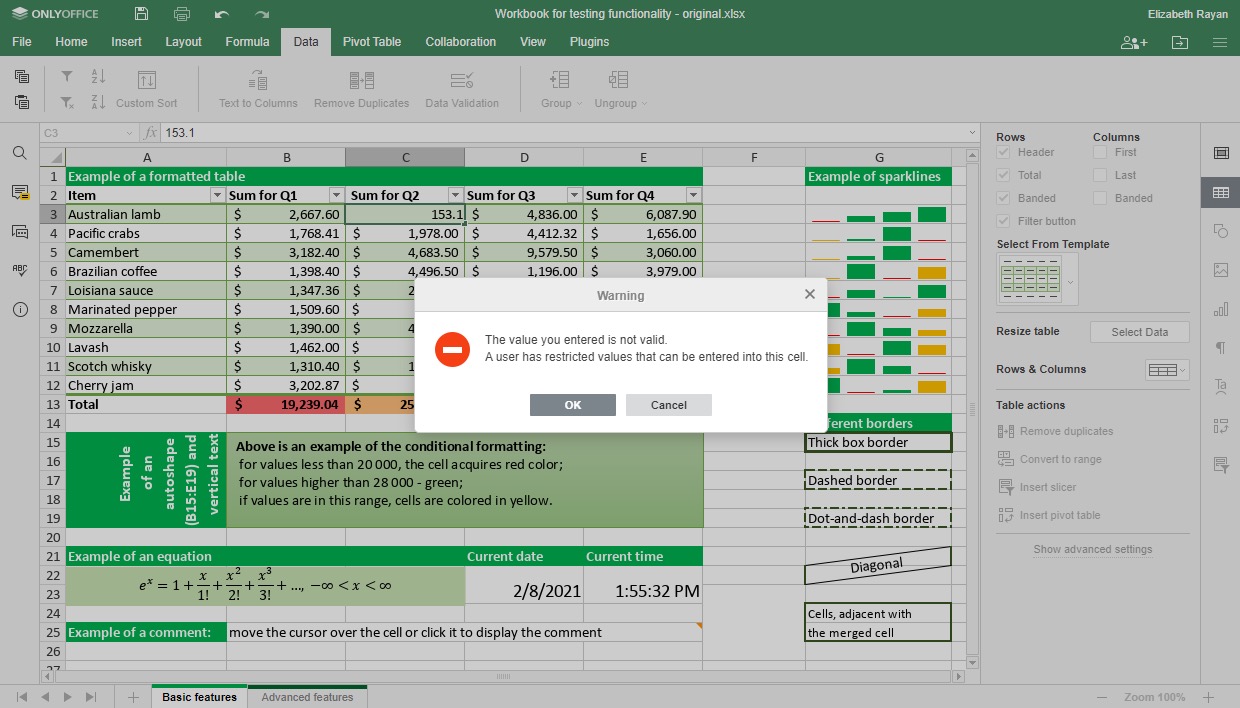Image resolution: width=1240 pixels, height=708 pixels.
Task: Open Text Art settings in right sidebar
Action: coord(1221,387)
